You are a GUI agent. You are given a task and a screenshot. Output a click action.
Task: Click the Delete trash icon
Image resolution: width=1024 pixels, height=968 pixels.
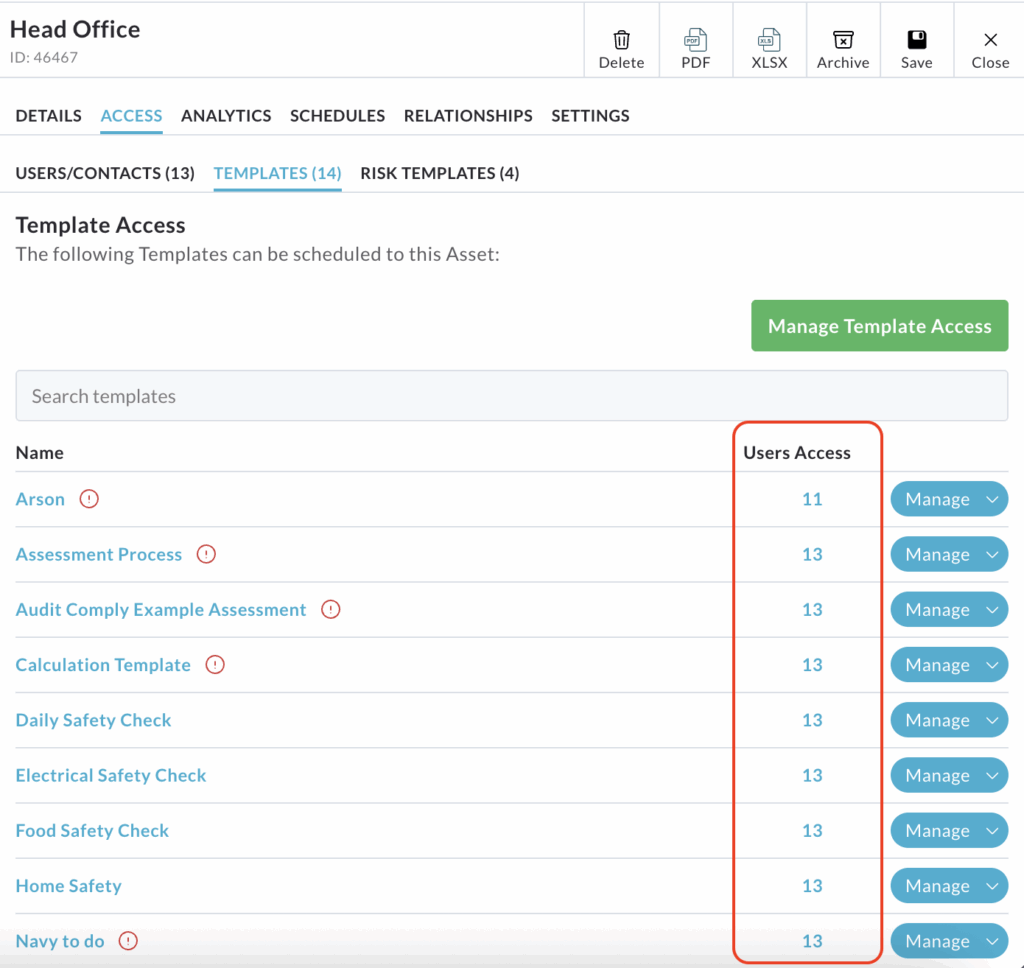point(621,41)
